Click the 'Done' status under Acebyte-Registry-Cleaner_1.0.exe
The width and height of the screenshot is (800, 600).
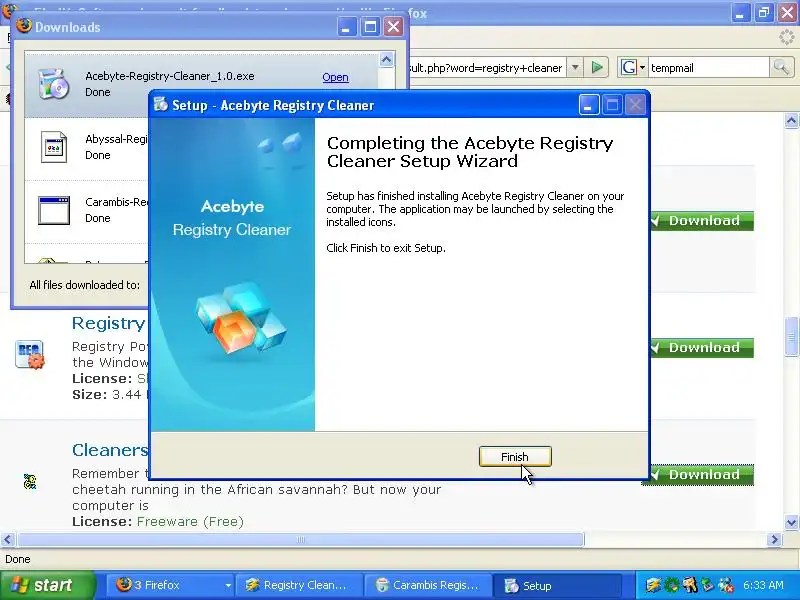(97, 92)
